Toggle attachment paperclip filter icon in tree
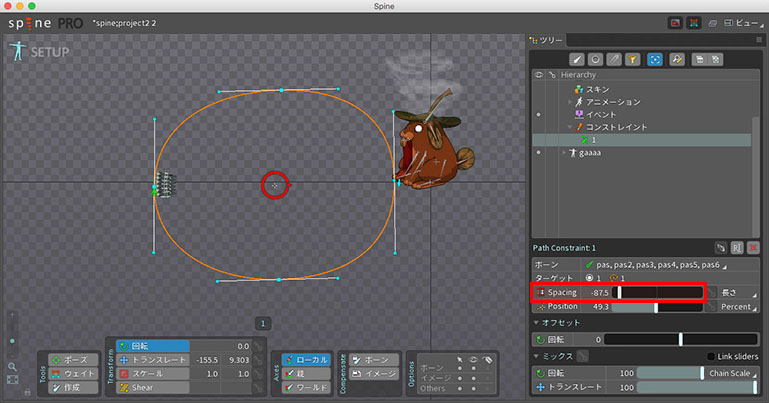Image resolution: width=769 pixels, height=403 pixels. click(x=614, y=60)
